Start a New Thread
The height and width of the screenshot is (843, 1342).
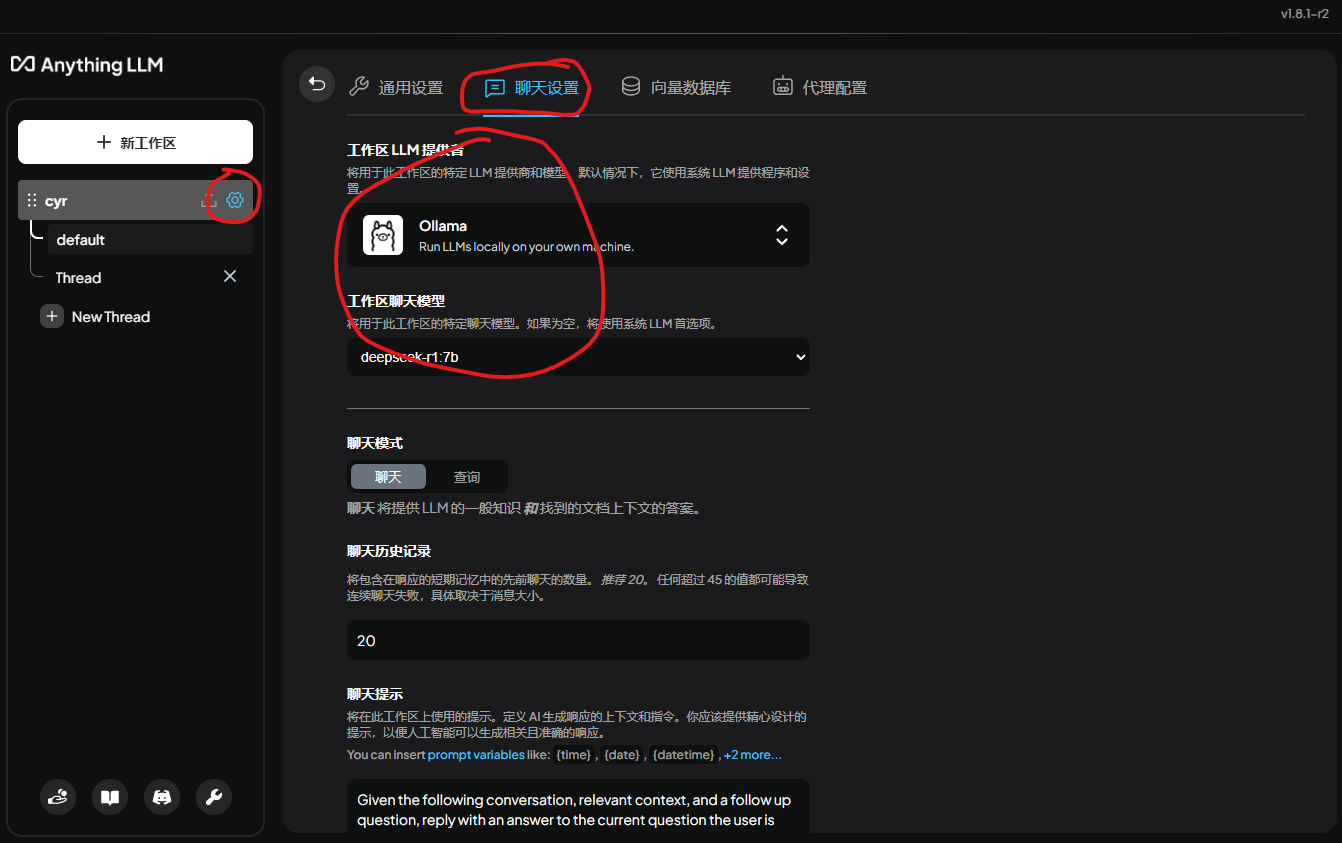(x=95, y=316)
